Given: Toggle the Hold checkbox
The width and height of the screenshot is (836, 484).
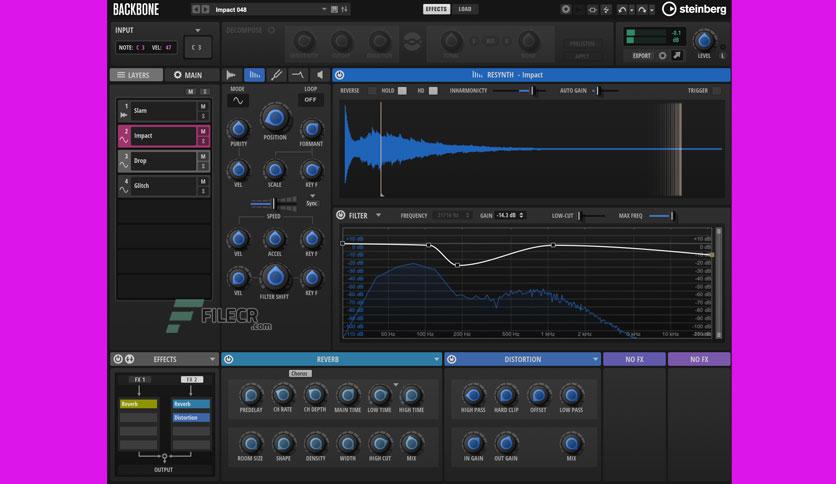Looking at the screenshot, I should pyautogui.click(x=403, y=91).
